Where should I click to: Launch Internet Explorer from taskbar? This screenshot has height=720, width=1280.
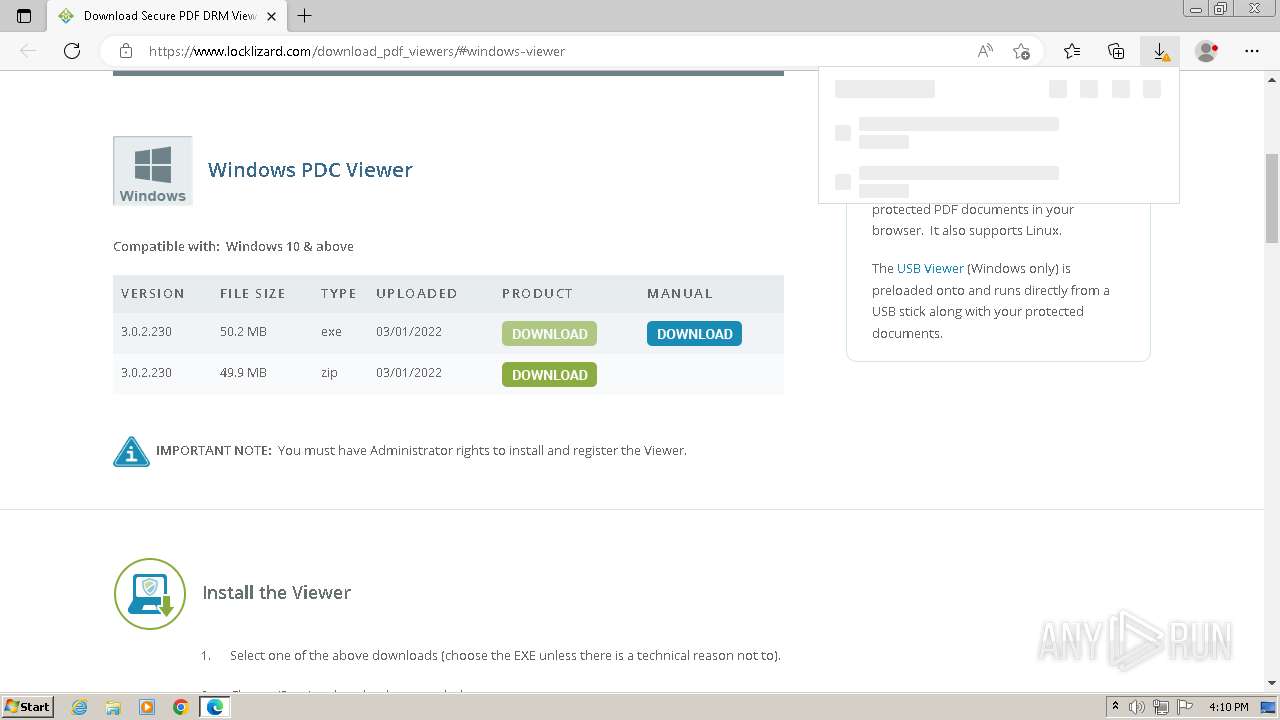coord(80,707)
